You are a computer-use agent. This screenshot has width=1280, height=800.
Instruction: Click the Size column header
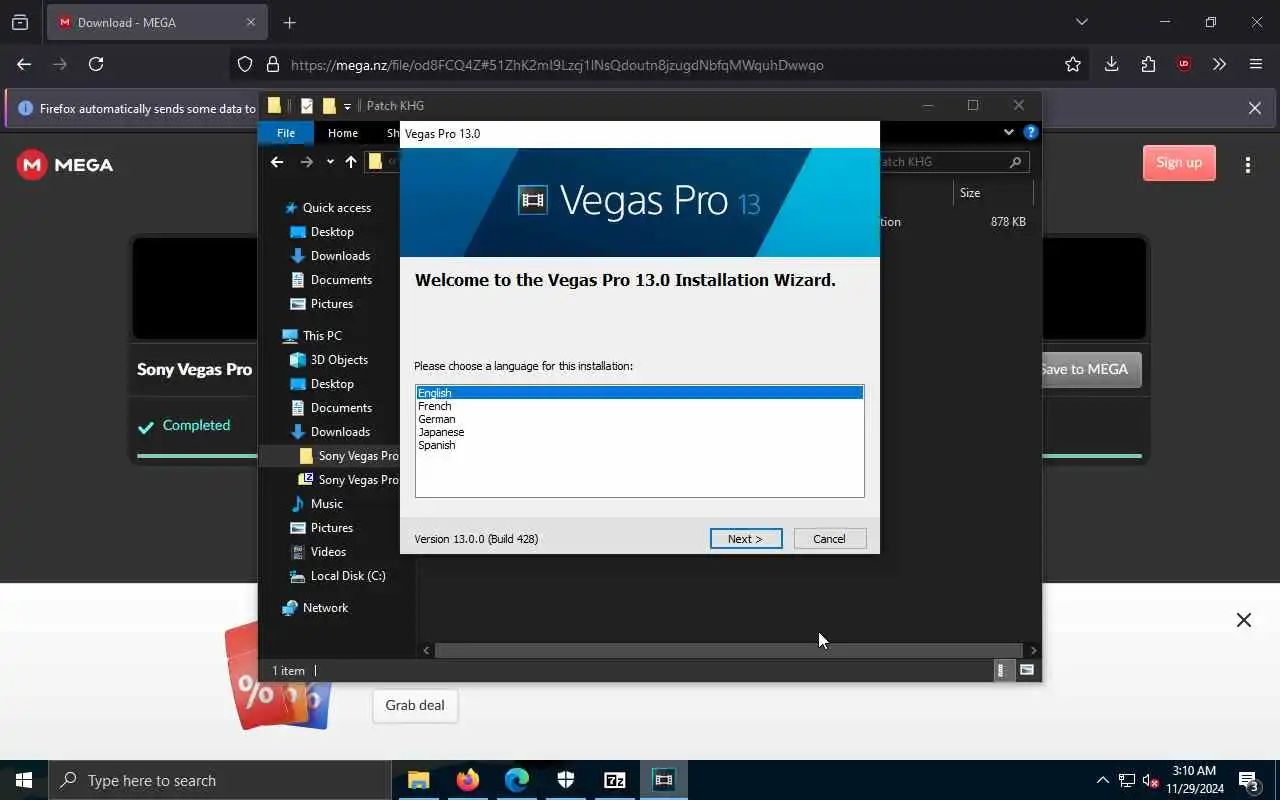point(970,193)
